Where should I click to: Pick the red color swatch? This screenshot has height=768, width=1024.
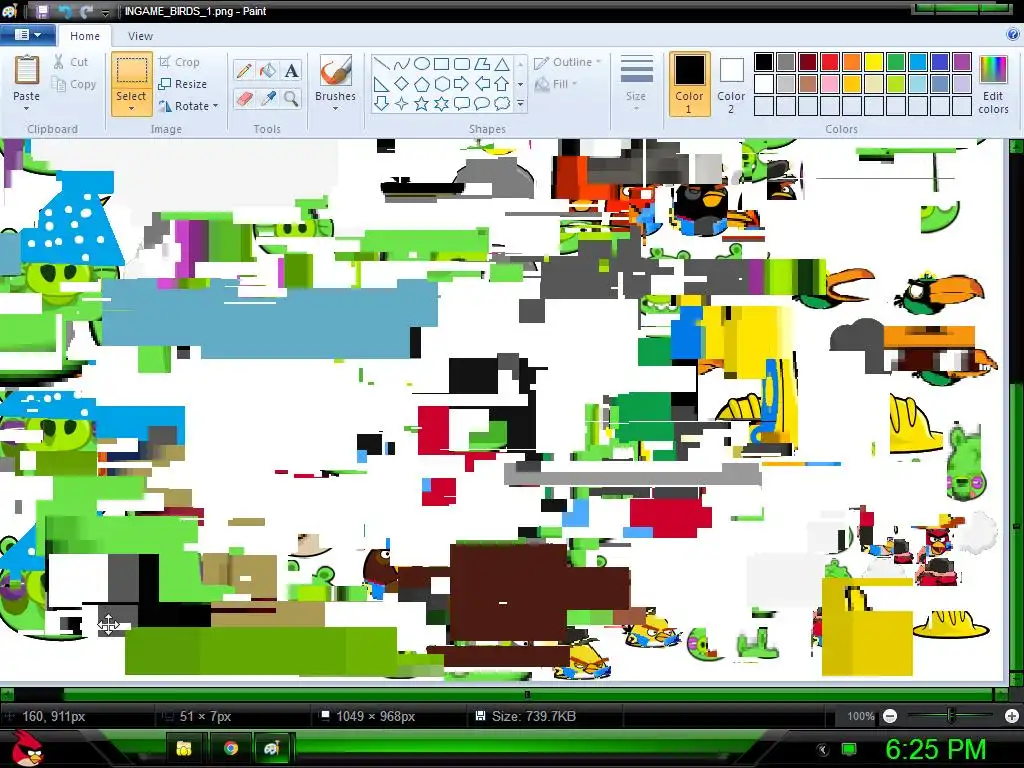(x=829, y=62)
